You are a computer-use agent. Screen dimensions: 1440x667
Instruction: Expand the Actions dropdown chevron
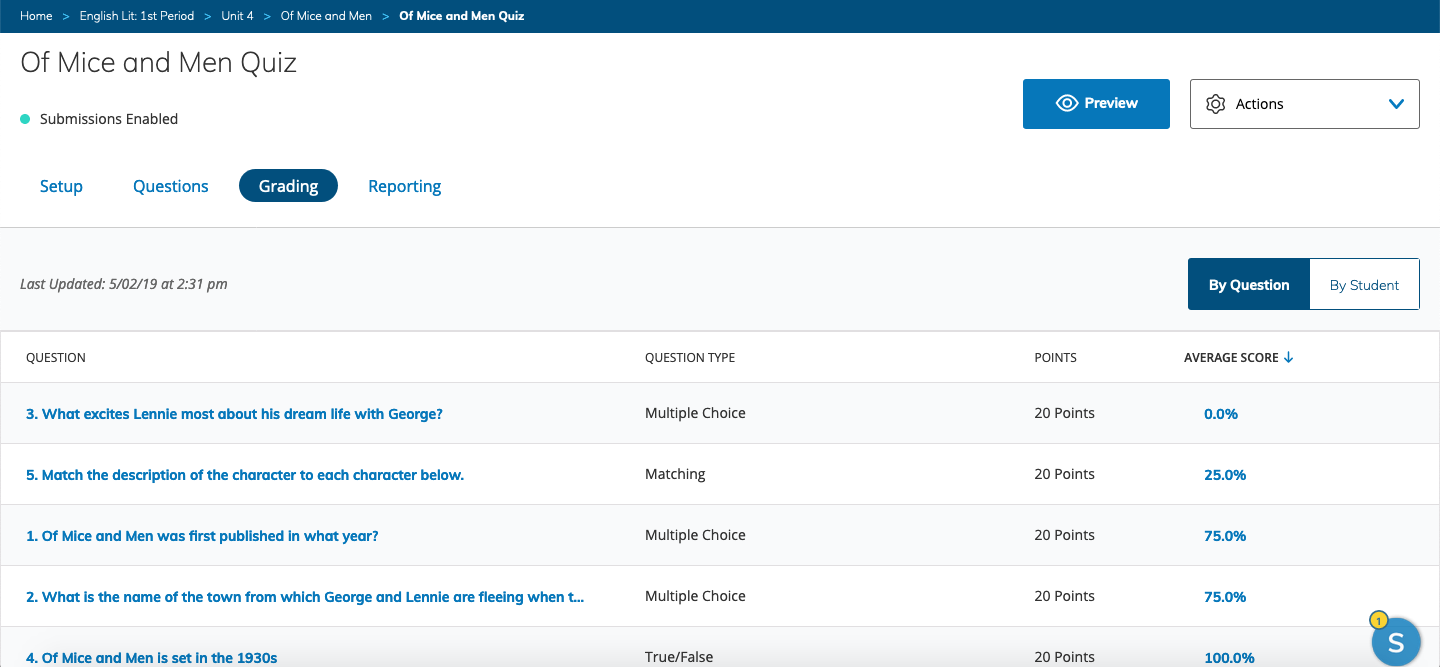[1396, 104]
